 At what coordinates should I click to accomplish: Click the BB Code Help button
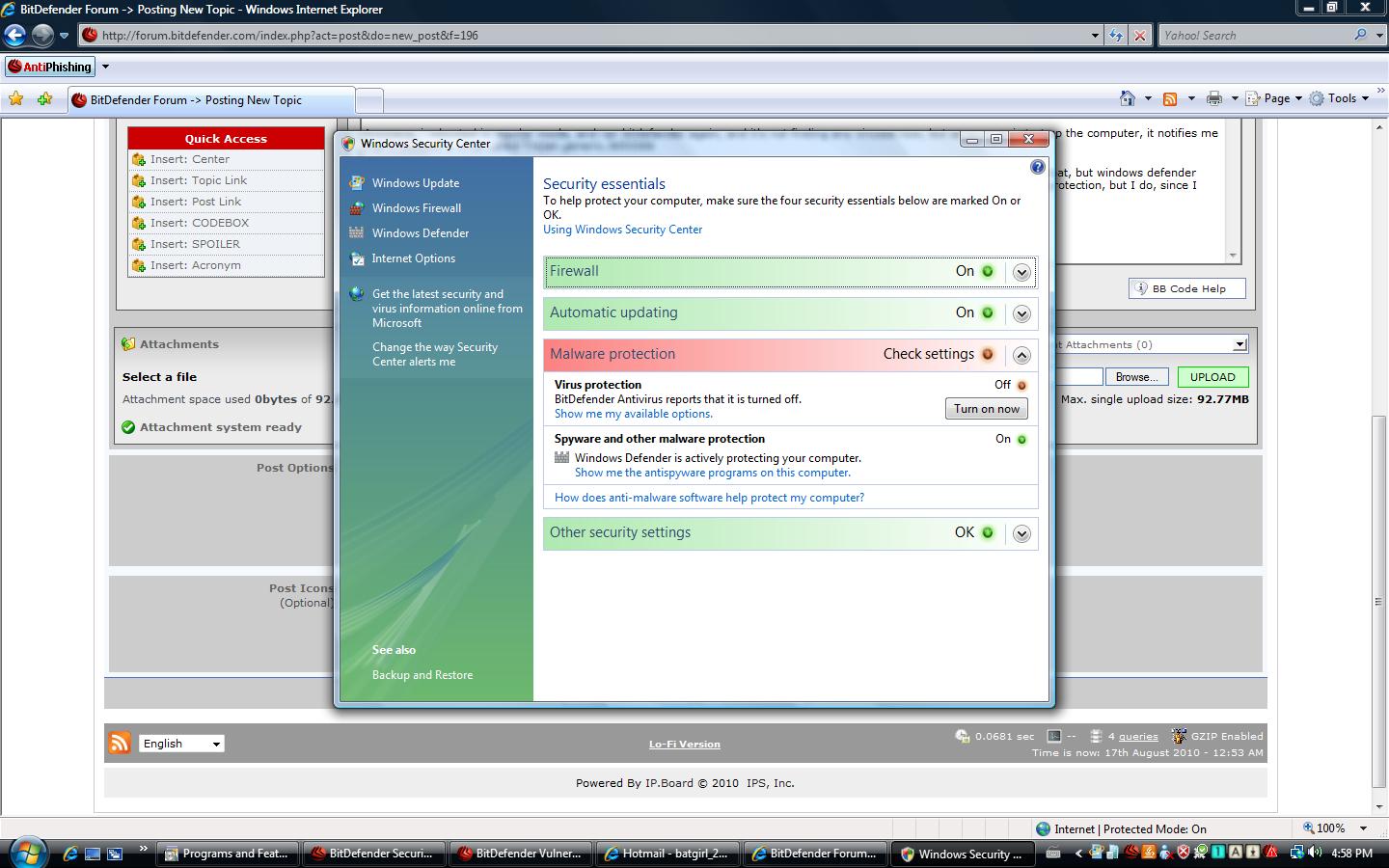click(1187, 288)
